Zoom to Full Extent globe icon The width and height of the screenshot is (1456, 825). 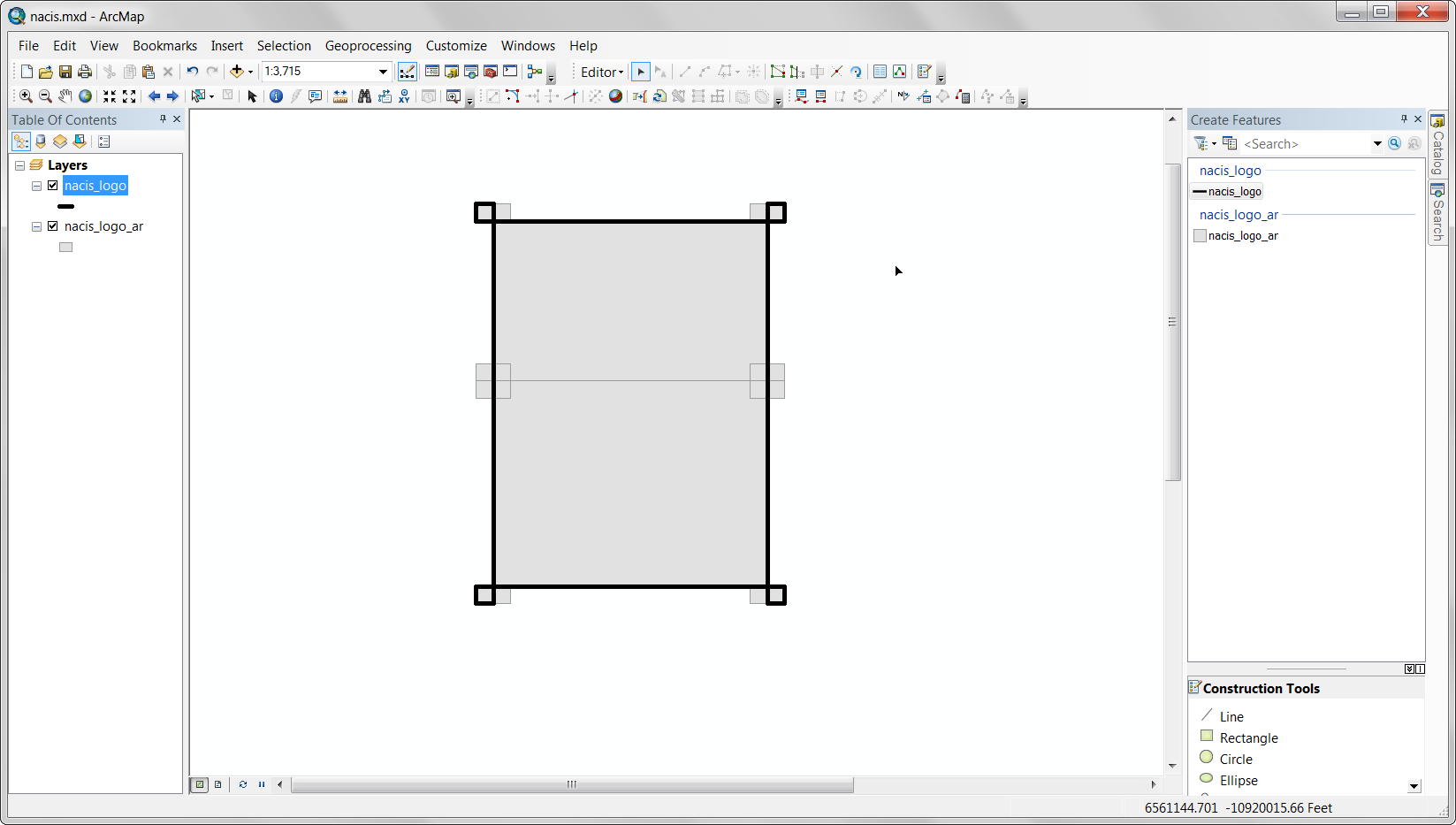85,96
